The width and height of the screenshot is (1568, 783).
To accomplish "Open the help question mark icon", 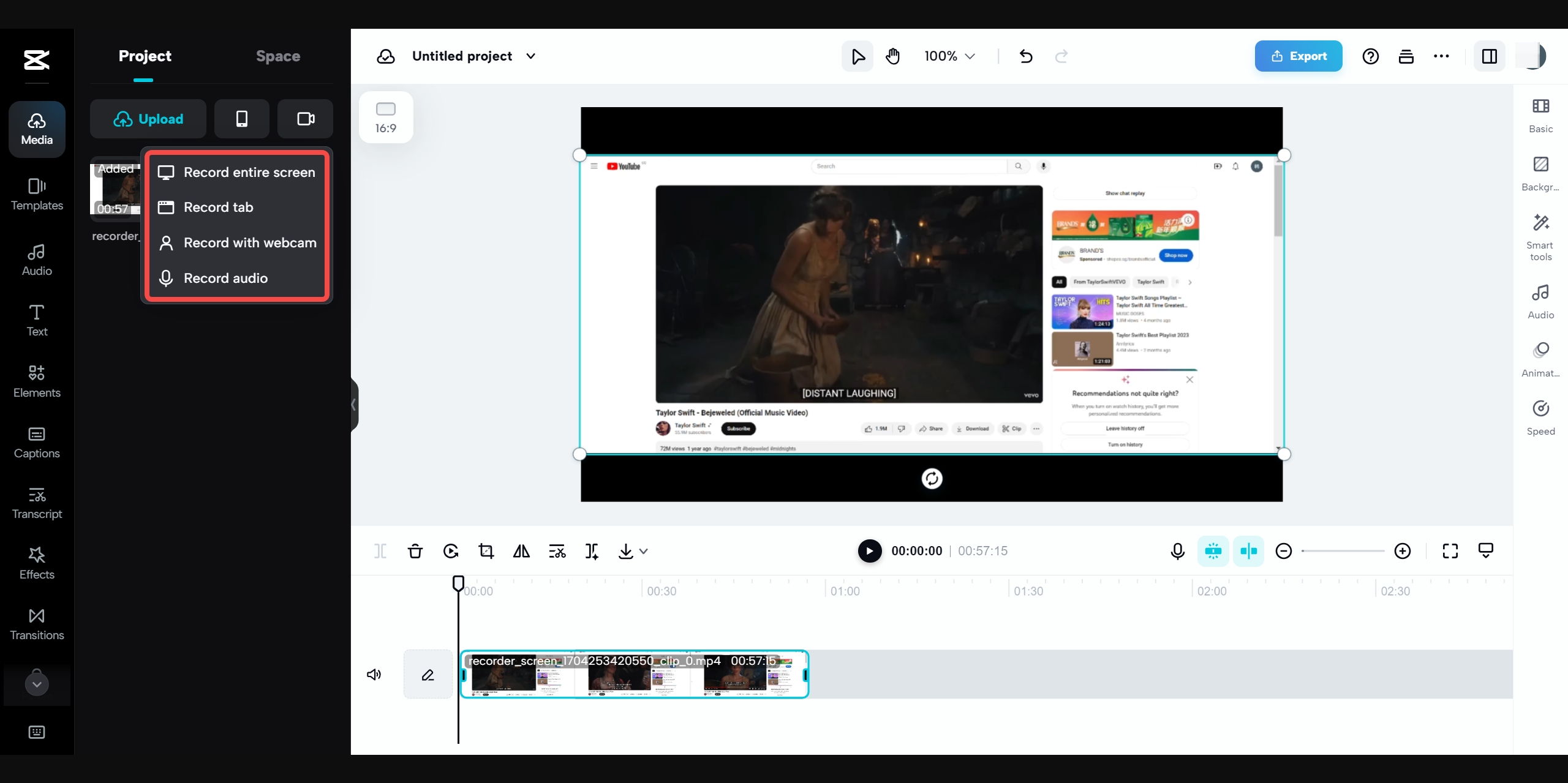I will point(1371,56).
